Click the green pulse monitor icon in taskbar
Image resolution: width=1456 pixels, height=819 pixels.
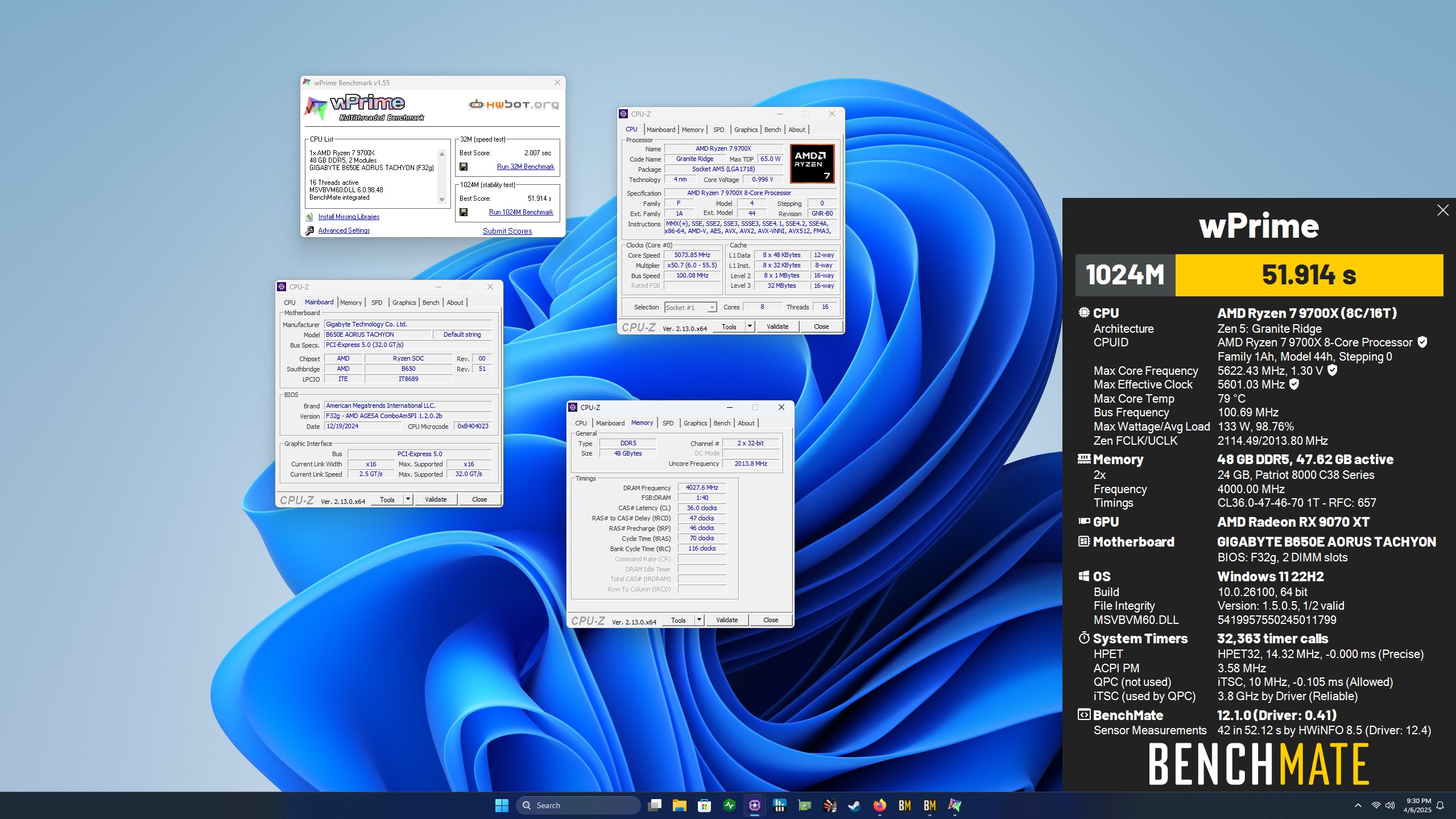tap(730, 805)
